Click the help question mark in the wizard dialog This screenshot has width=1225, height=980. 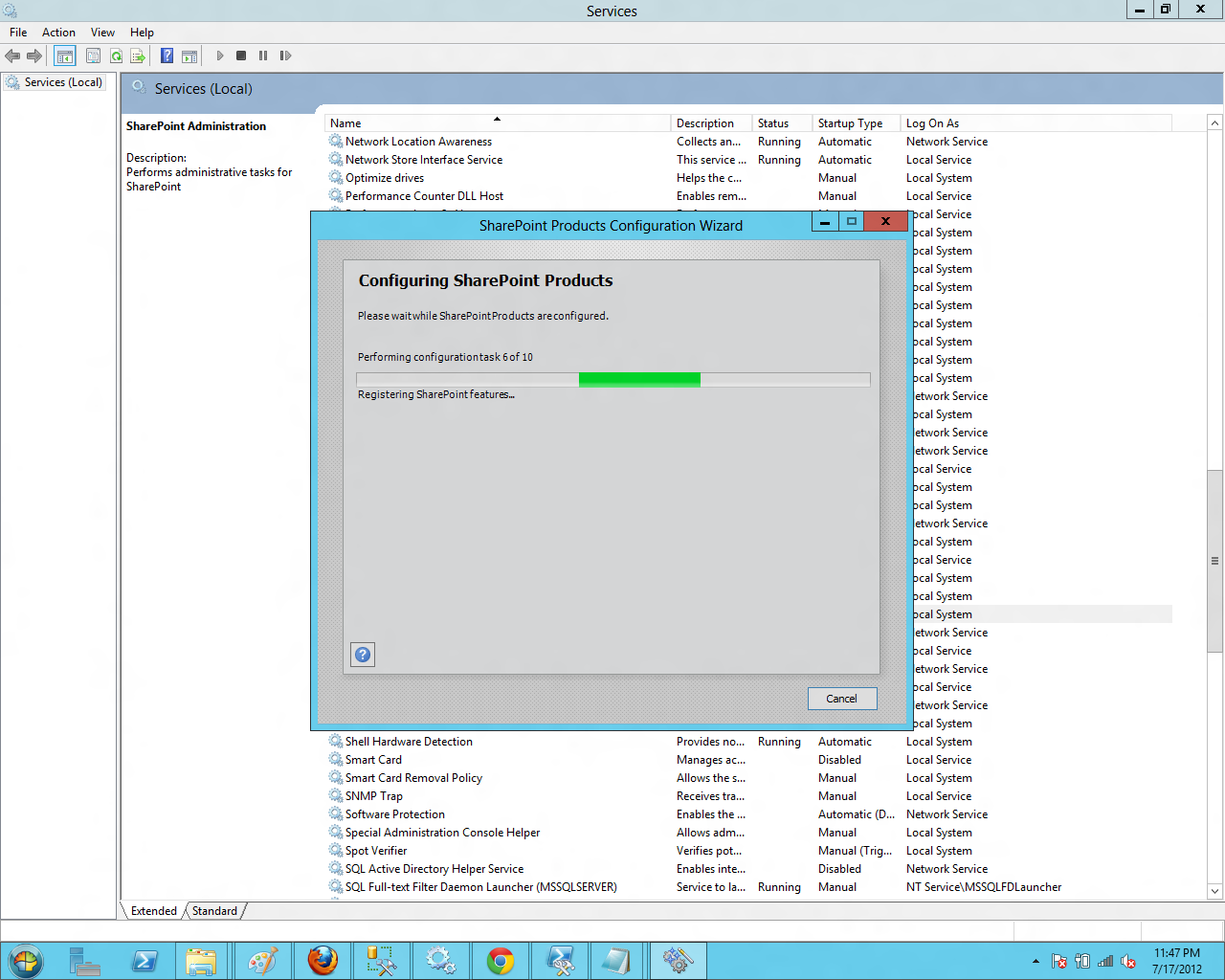(362, 655)
